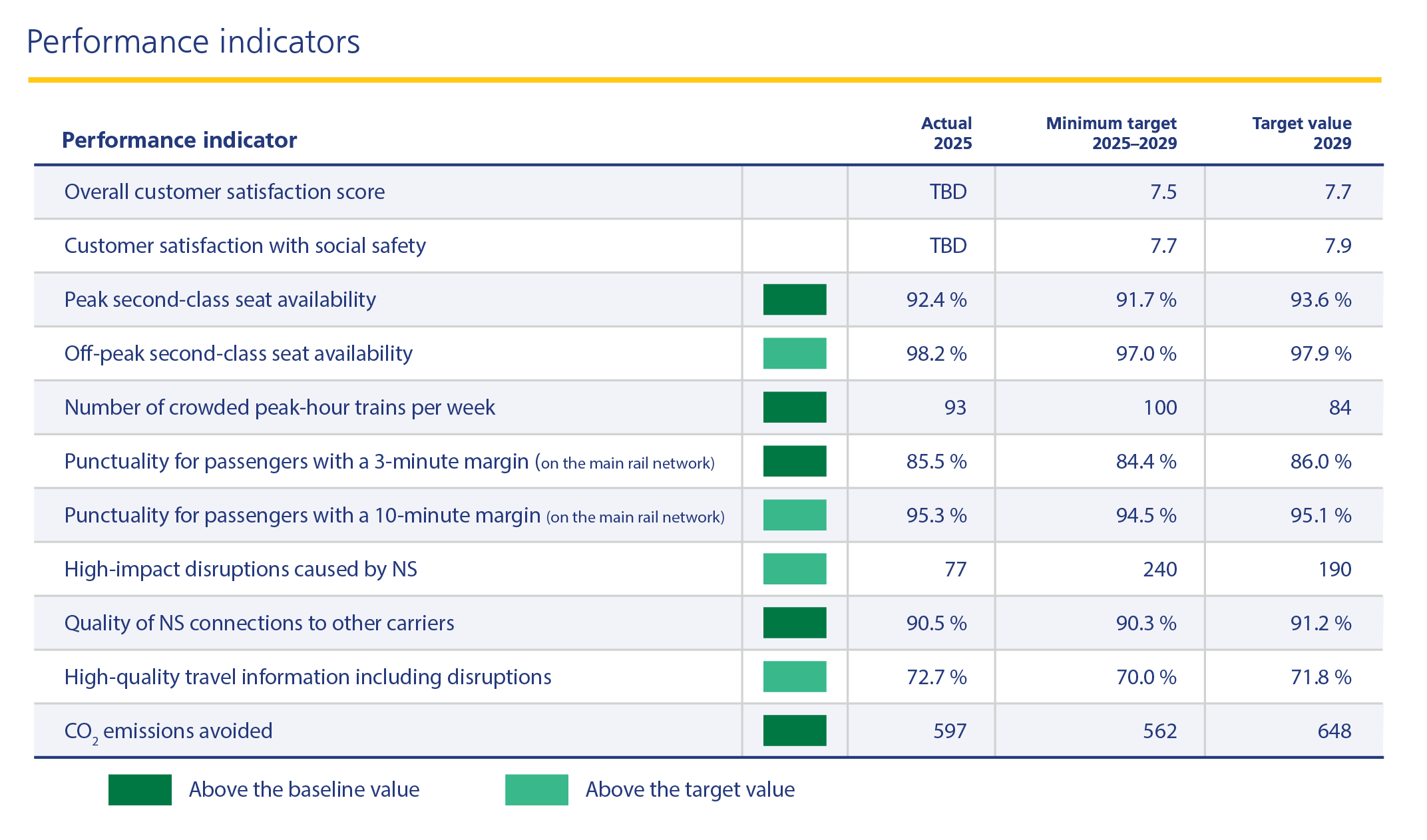
Task: Click the TBD value for social safety
Action: pyautogui.click(x=948, y=246)
